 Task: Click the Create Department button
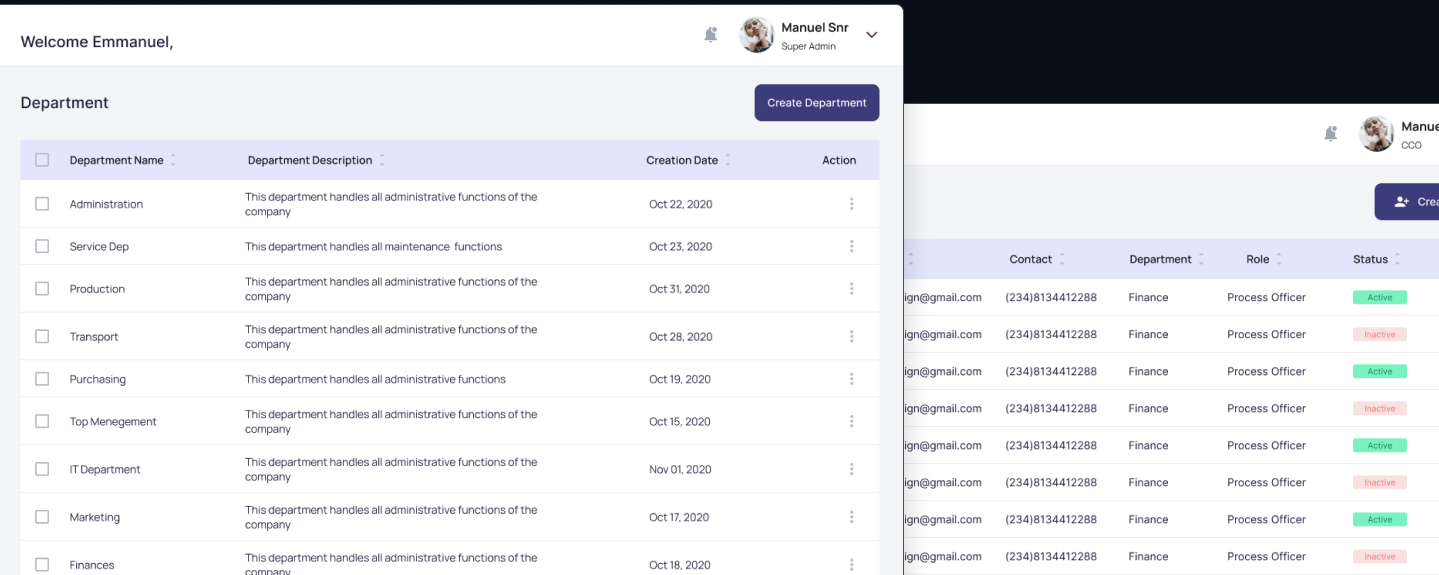[816, 103]
